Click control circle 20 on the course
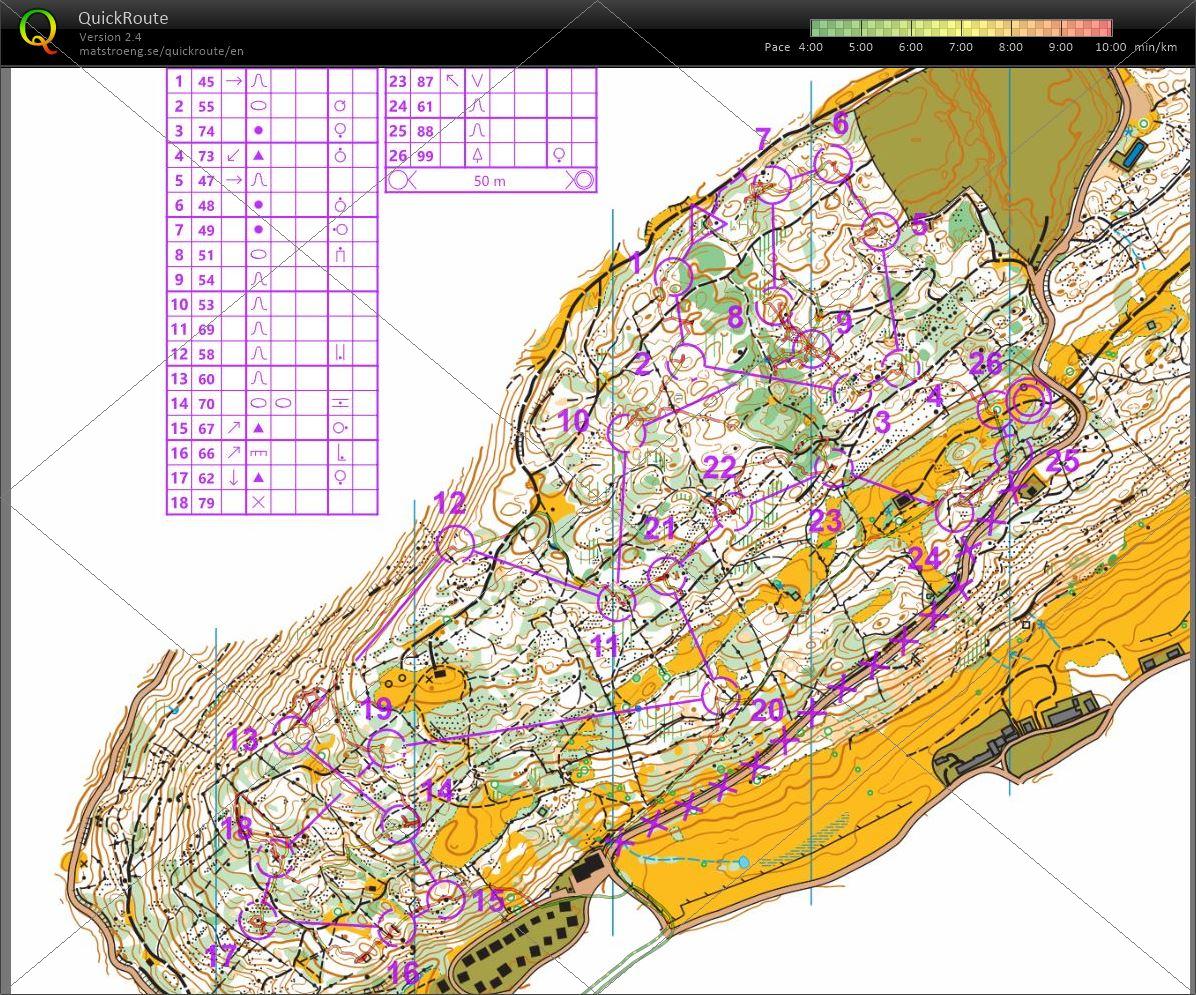 (x=720, y=696)
